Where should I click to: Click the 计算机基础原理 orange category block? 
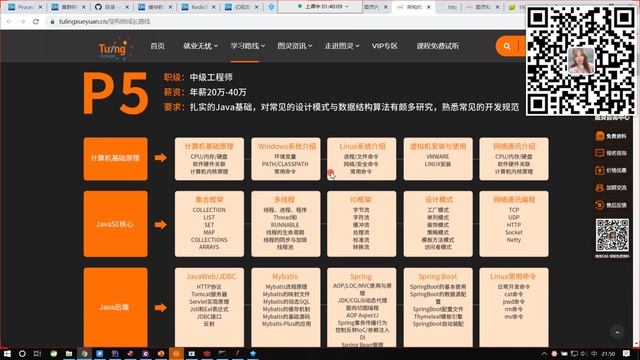(x=116, y=159)
